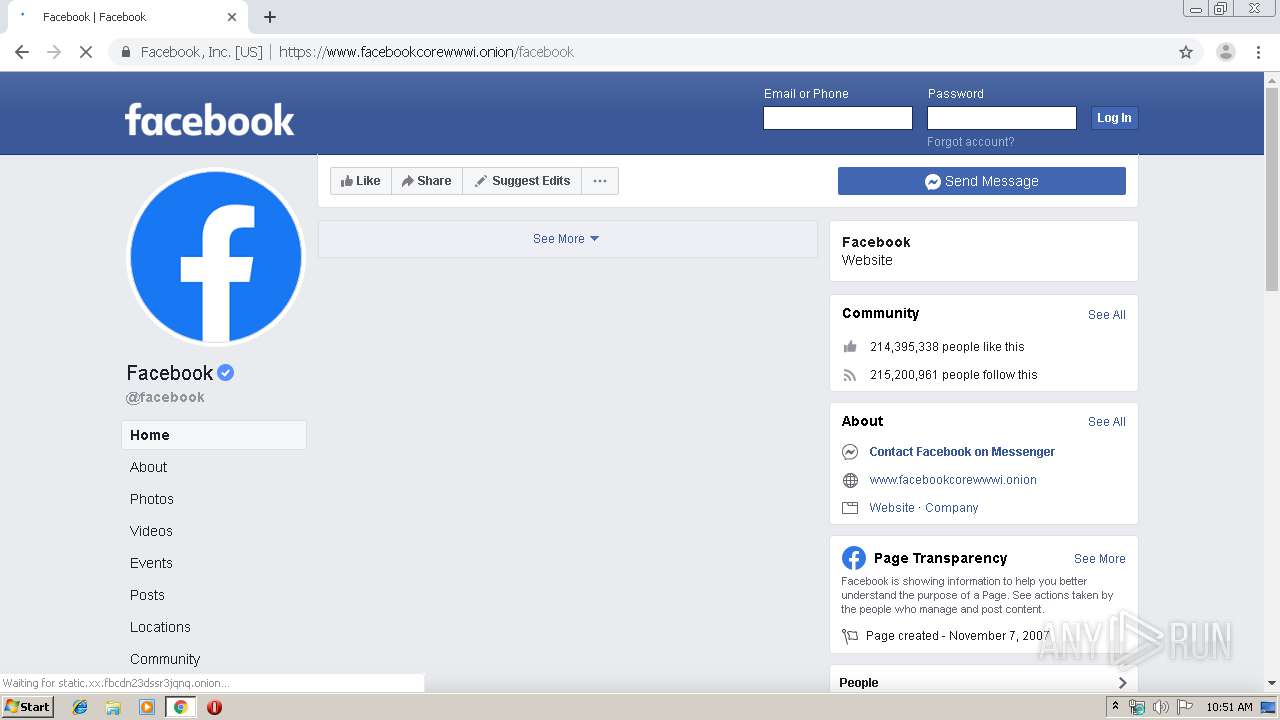Click Chrome icon on taskbar
1280x720 pixels.
180,707
